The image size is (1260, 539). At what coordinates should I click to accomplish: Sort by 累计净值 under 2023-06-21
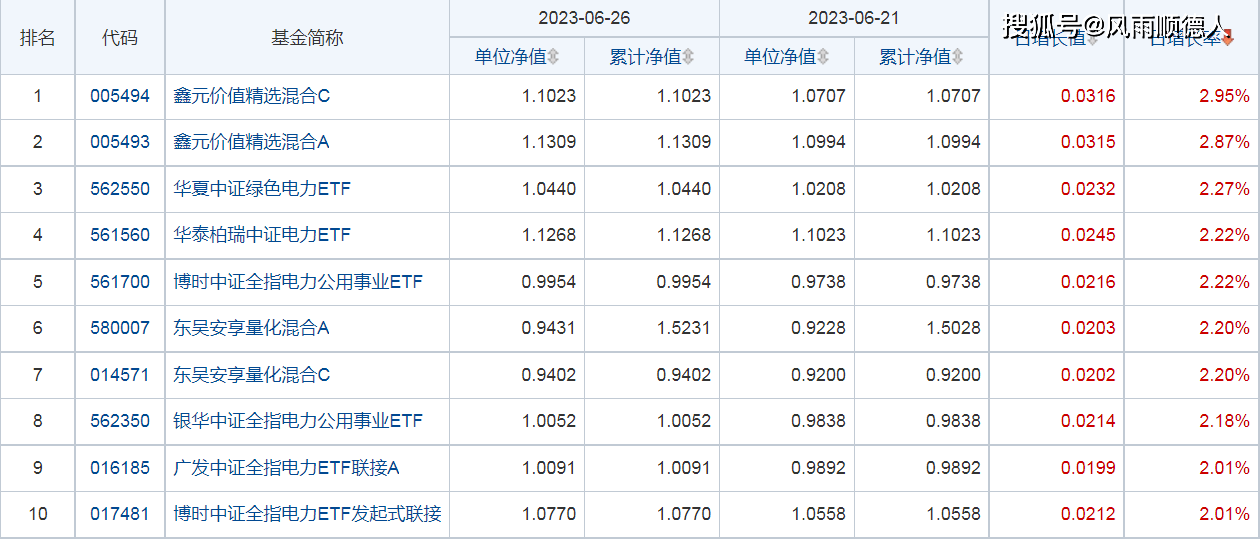click(921, 57)
